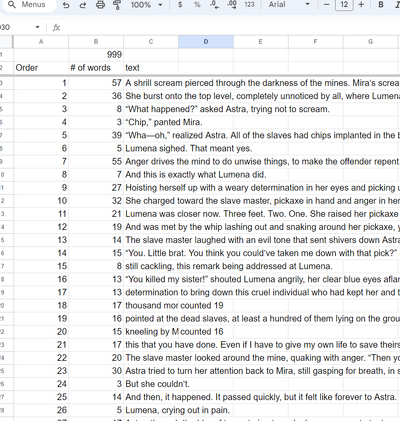Viewport: 400px width, 421px height.
Task: Toggle Bold formatting
Action: point(381,5)
